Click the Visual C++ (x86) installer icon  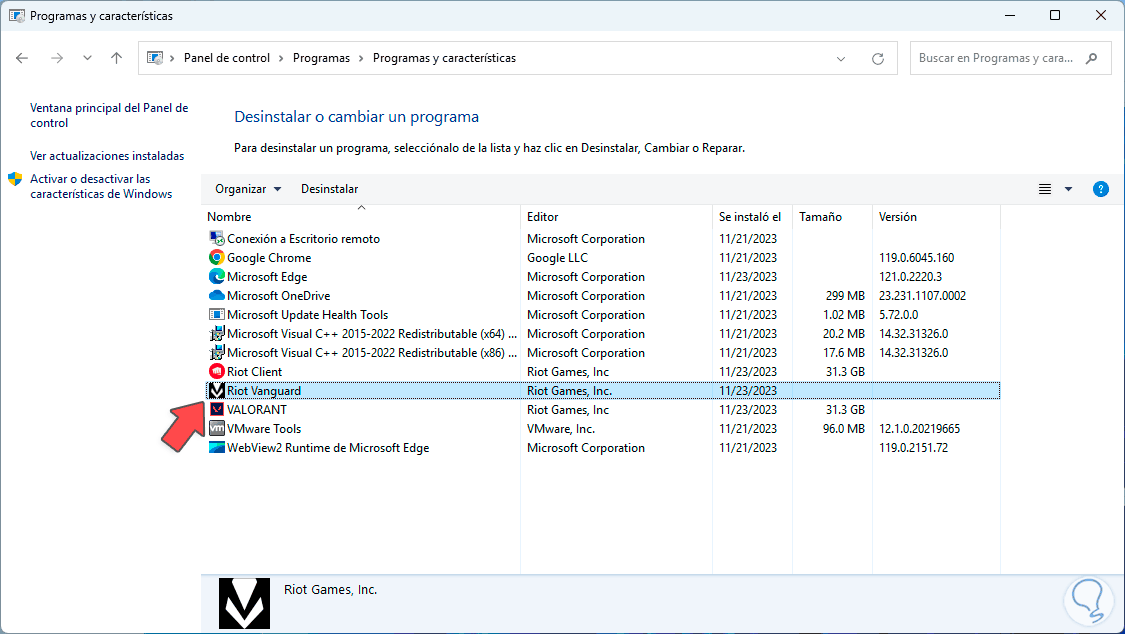(217, 352)
